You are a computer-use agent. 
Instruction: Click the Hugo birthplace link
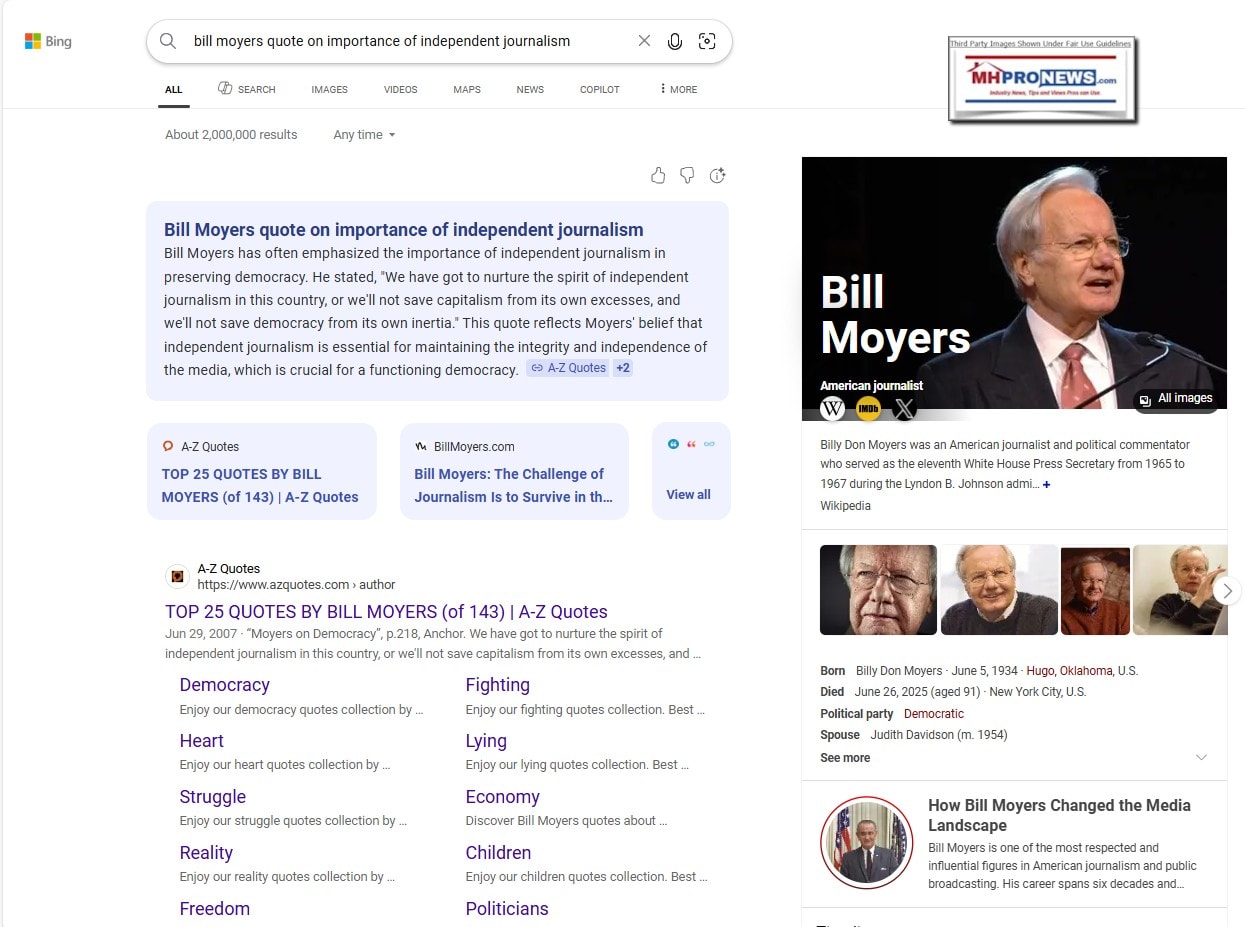click(x=1040, y=671)
